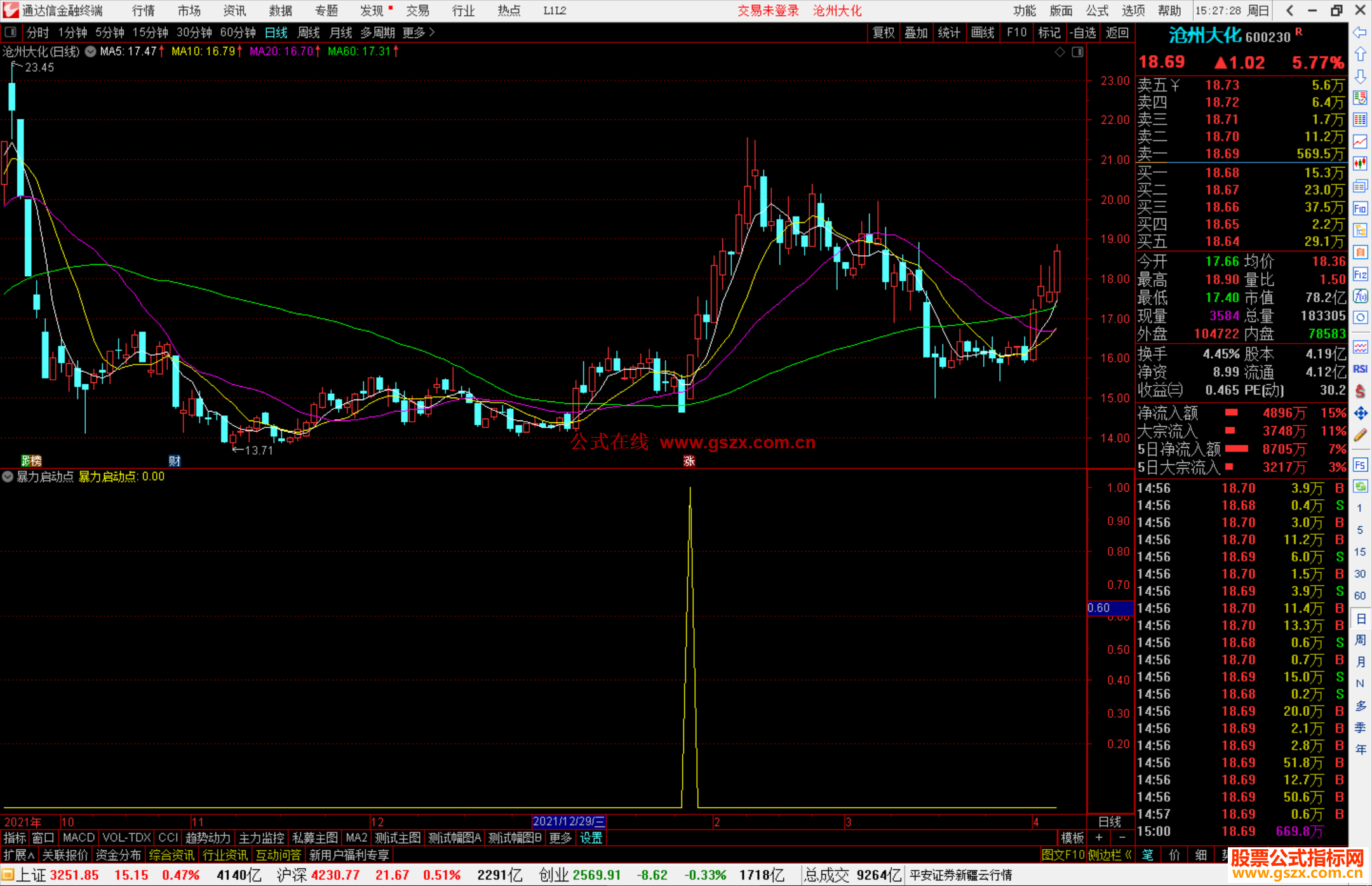Click the up arrow icon in right sidebar
This screenshot has width=1372, height=886.
1360,55
